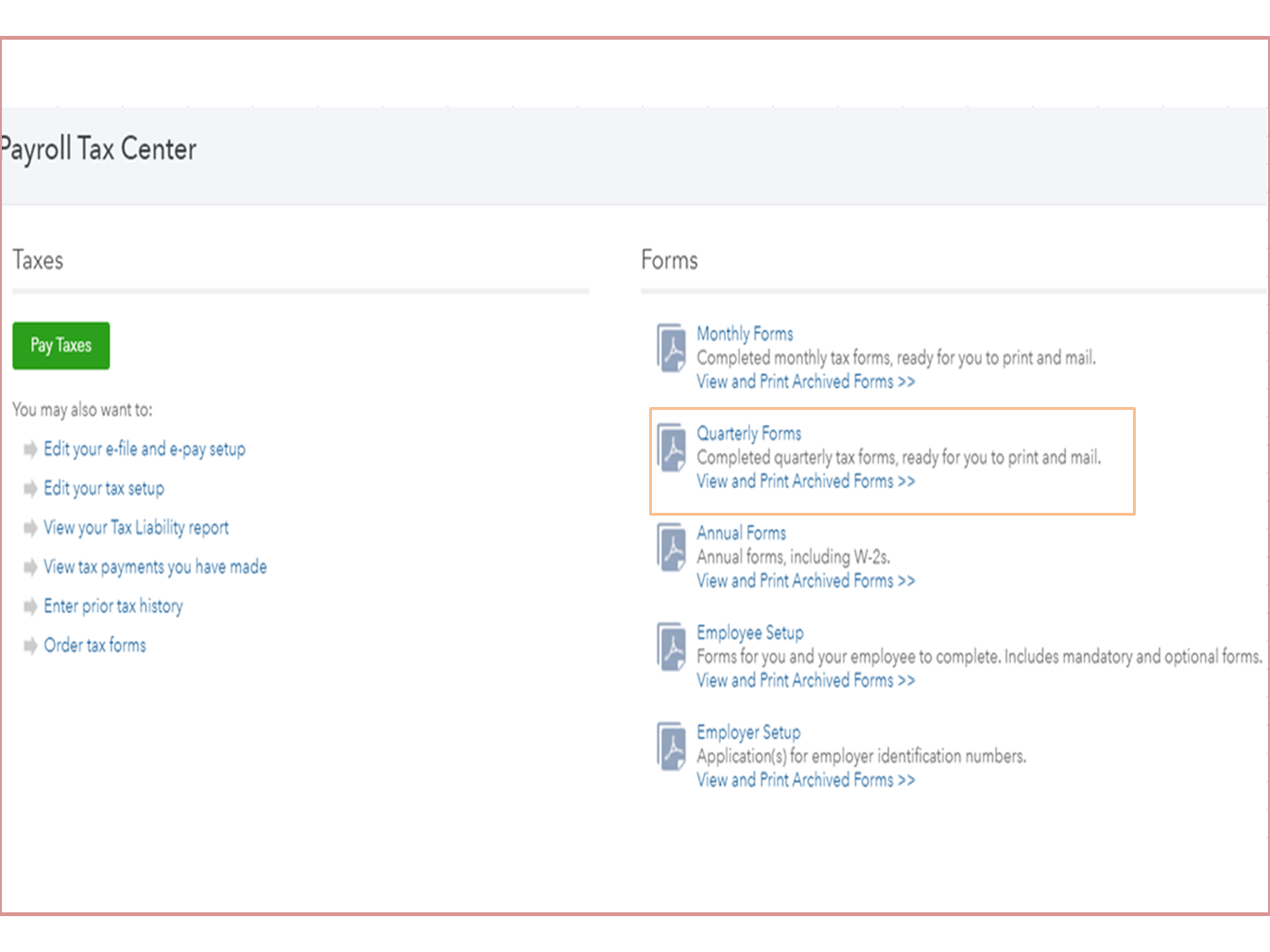Click the Annual Forms PDF icon

(x=672, y=548)
